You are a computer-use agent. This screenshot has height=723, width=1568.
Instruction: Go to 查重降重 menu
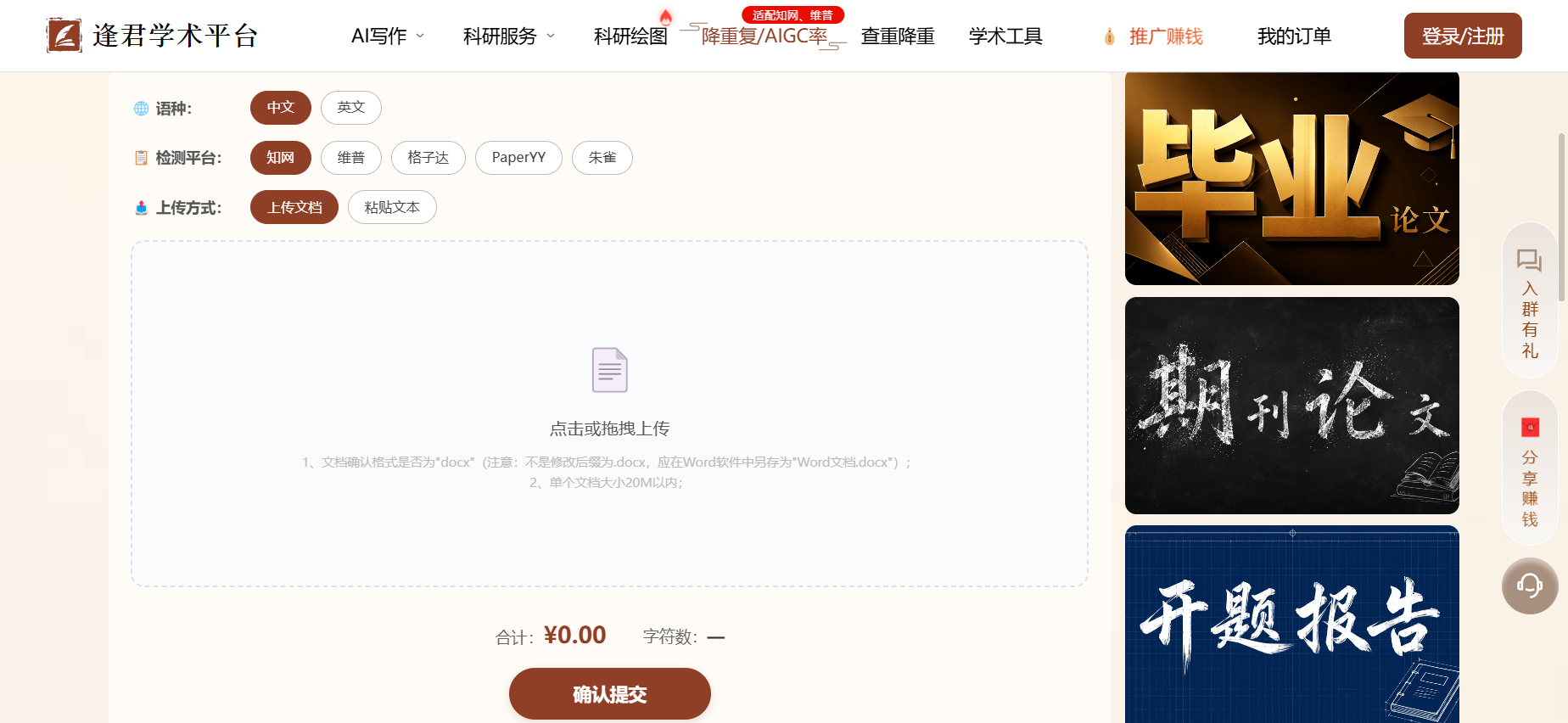(898, 36)
